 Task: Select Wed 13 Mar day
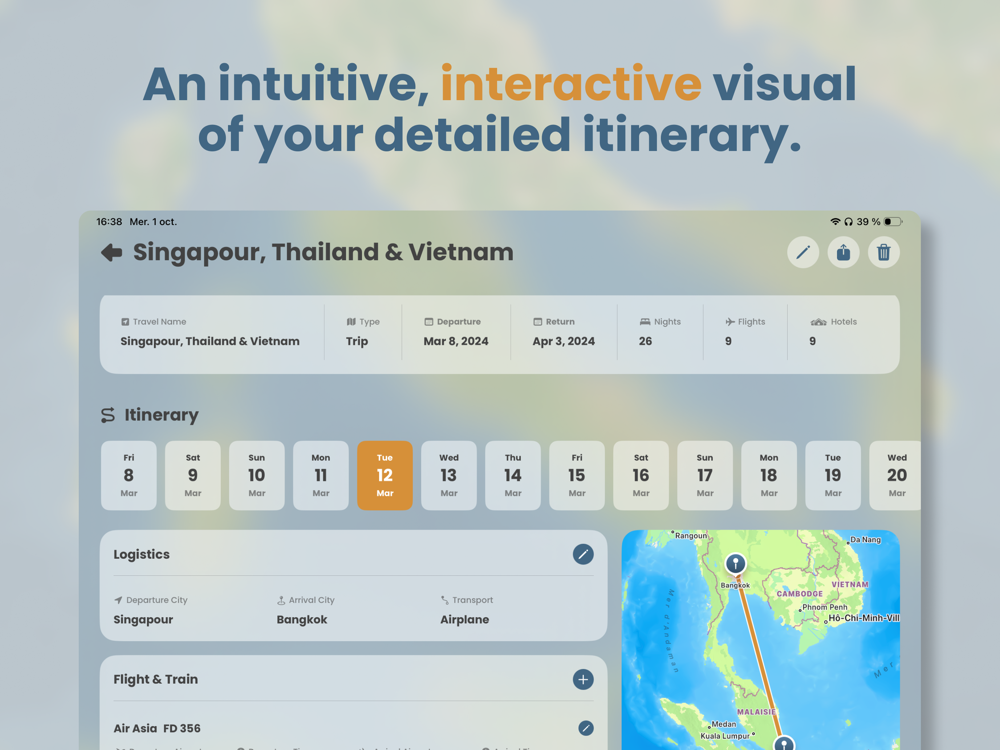pyautogui.click(x=449, y=475)
